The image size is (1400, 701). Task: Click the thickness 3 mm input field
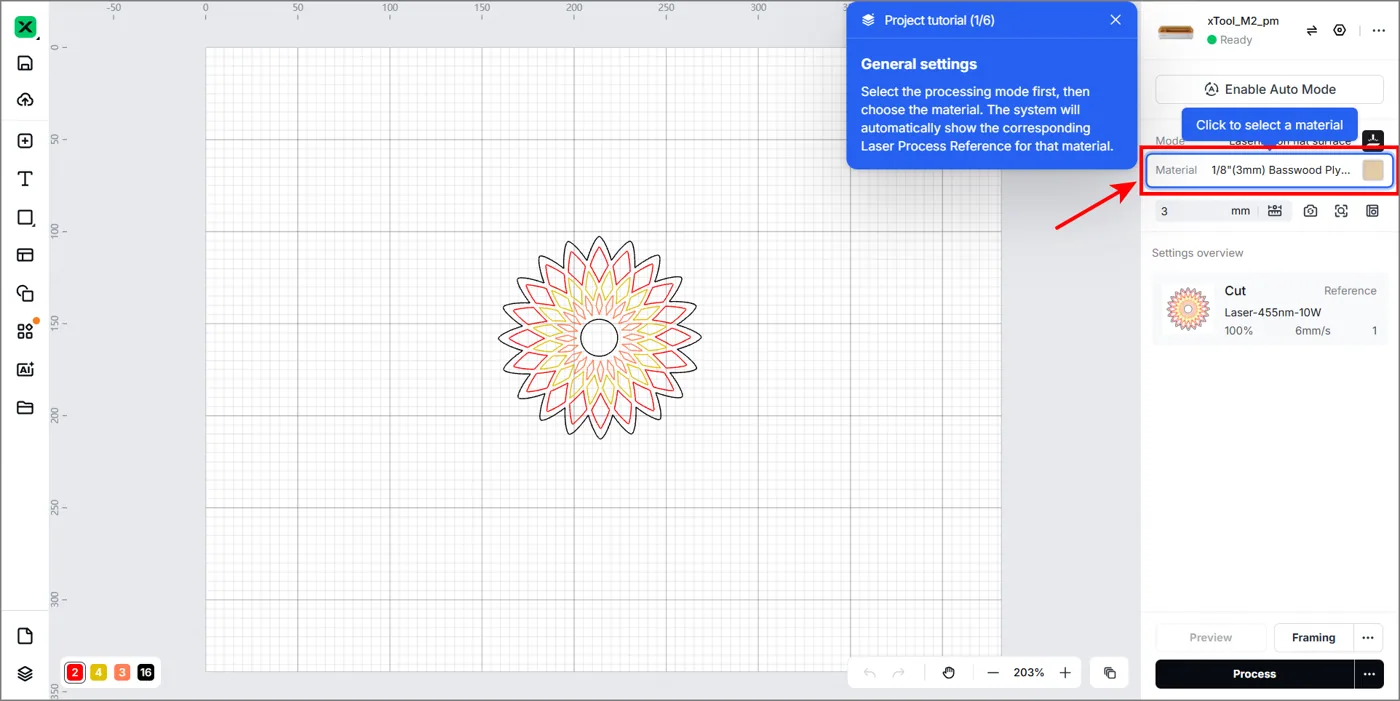[1205, 211]
